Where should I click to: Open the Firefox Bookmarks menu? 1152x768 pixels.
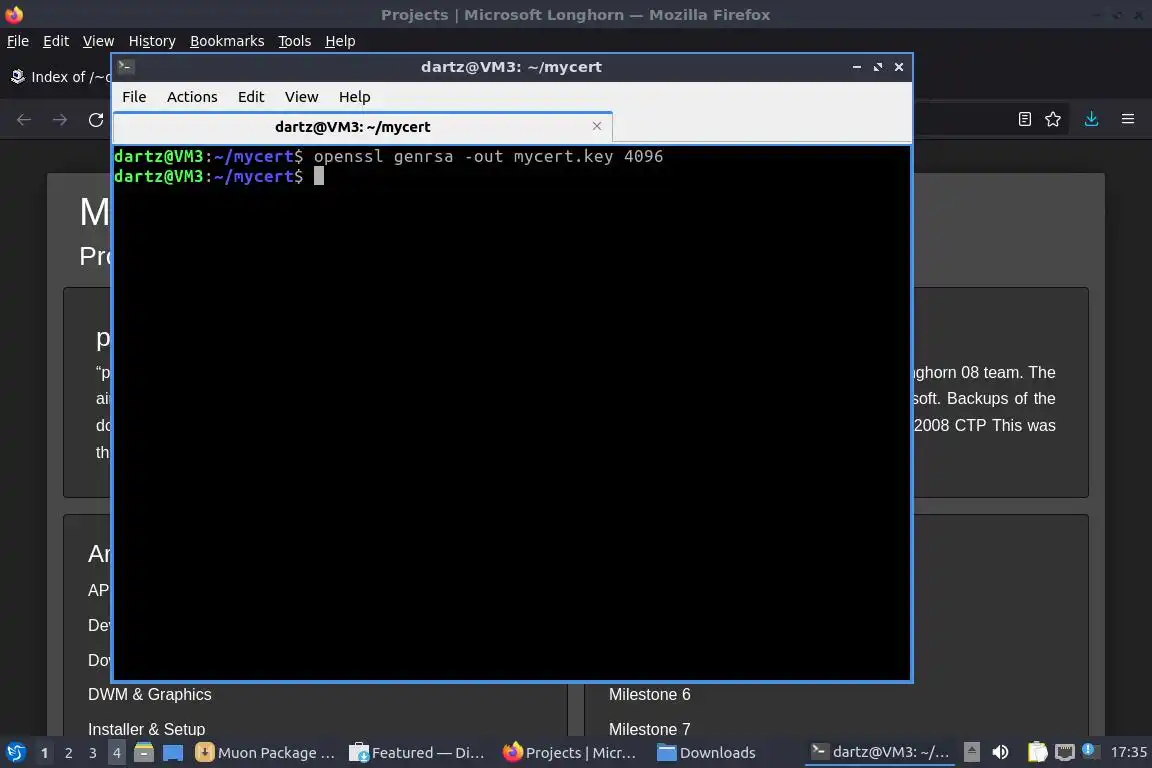227,41
